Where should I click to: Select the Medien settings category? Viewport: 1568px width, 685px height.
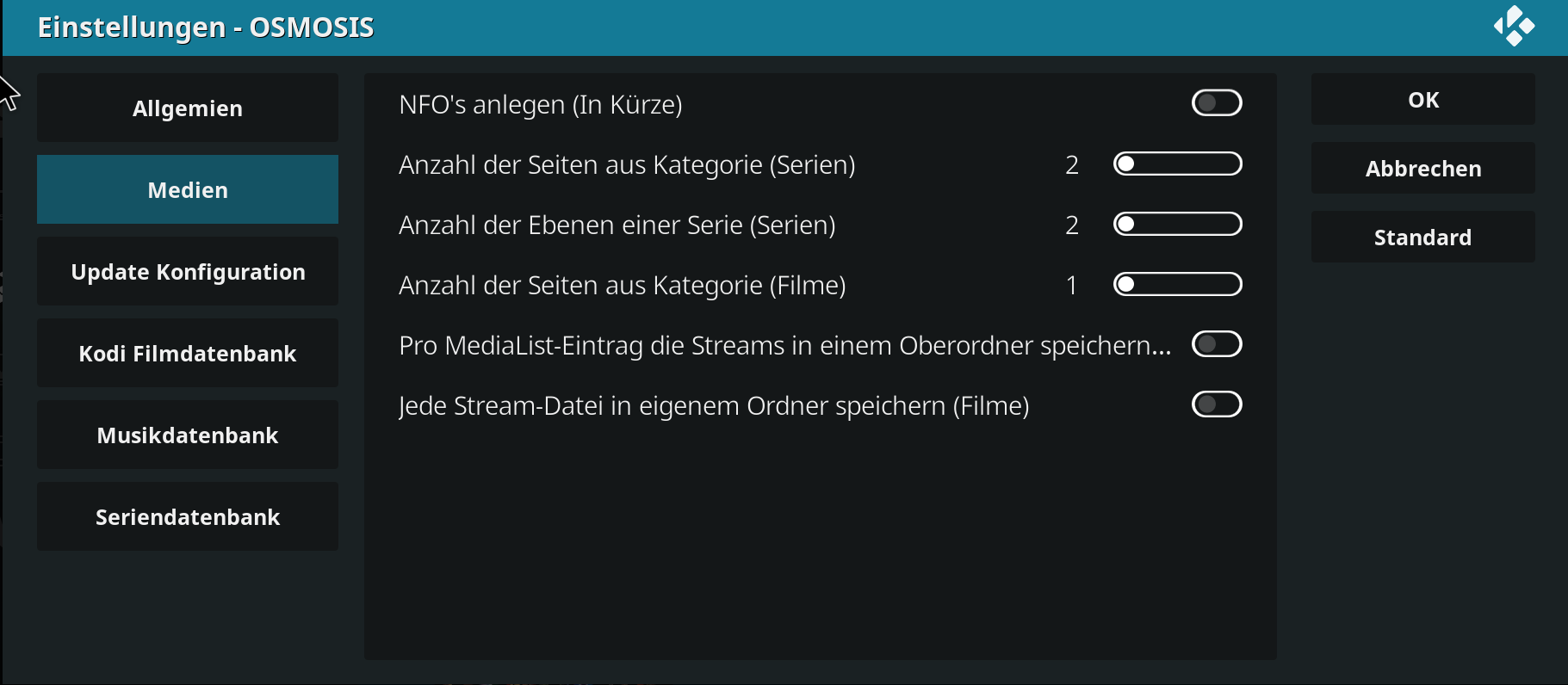[x=188, y=189]
